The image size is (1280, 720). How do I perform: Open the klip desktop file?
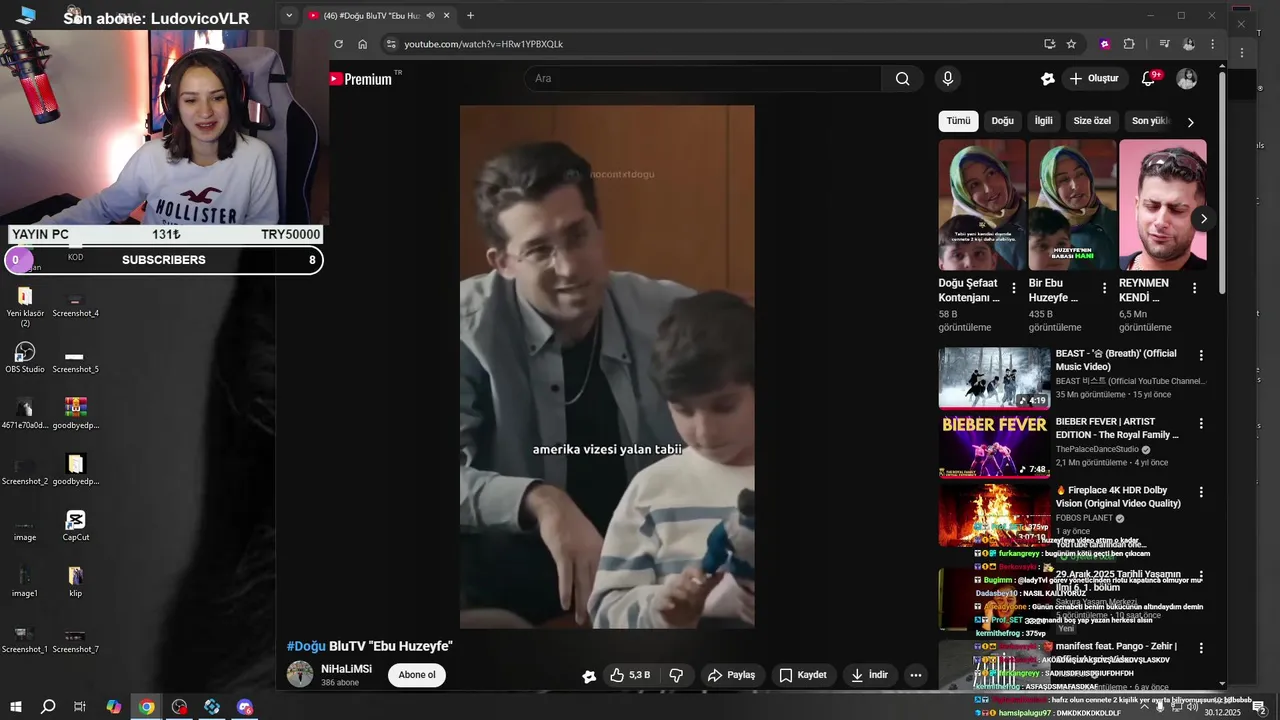pos(75,581)
